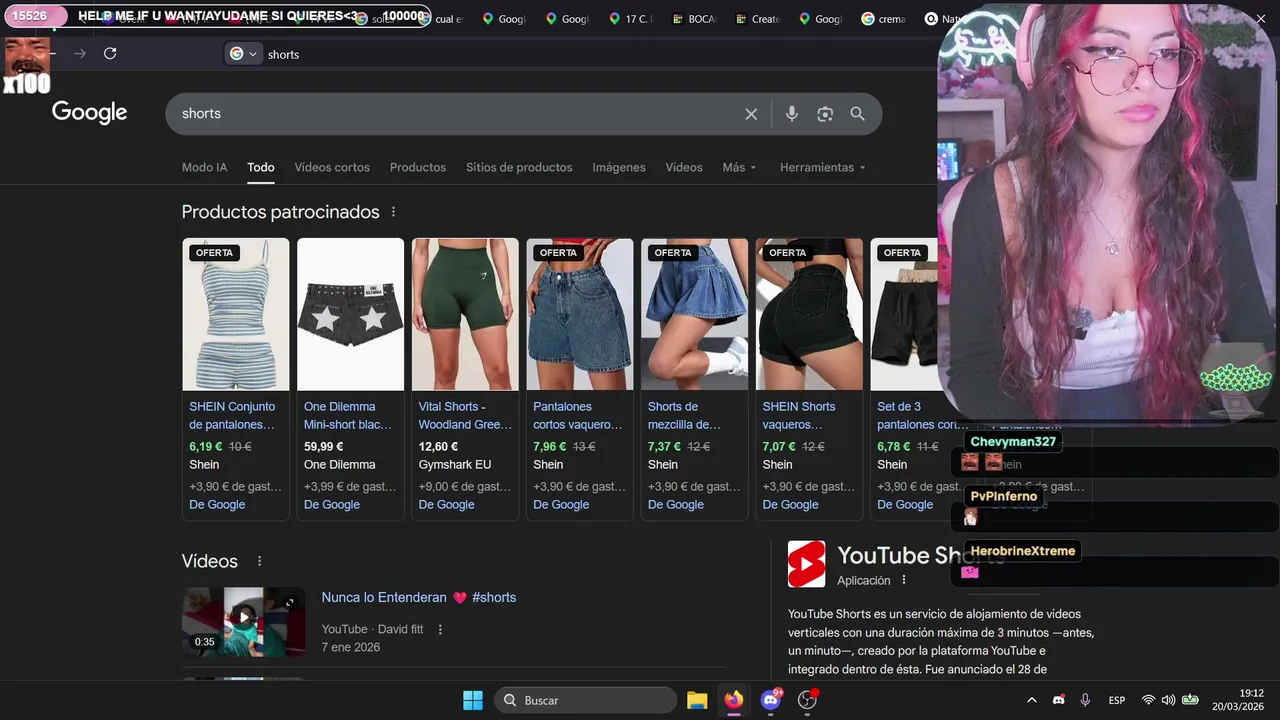Open Discord from the taskbar
The height and width of the screenshot is (720, 1280).
tap(771, 700)
